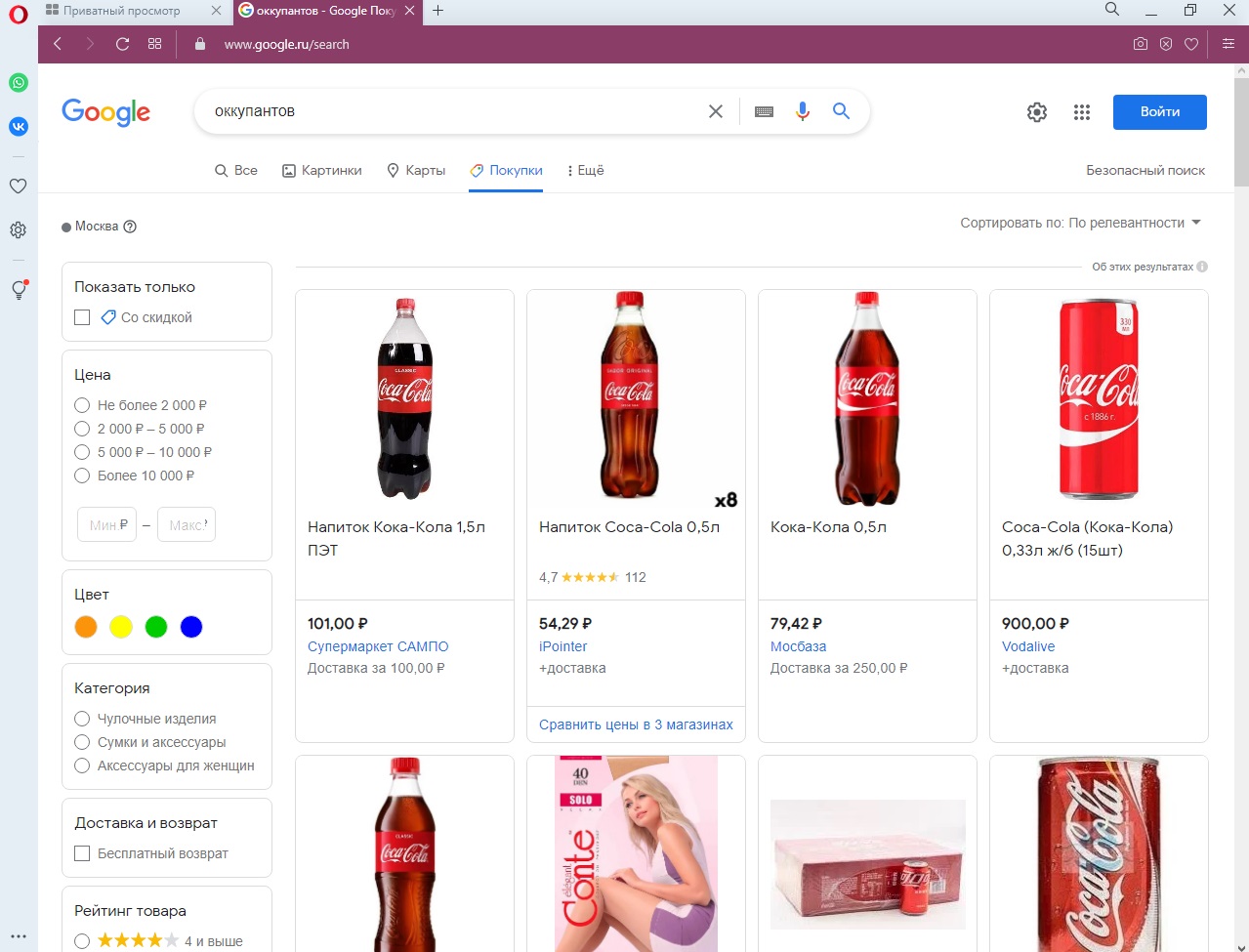Click the Moscow location help icon
Viewport: 1249px width, 952px height.
click(x=130, y=227)
